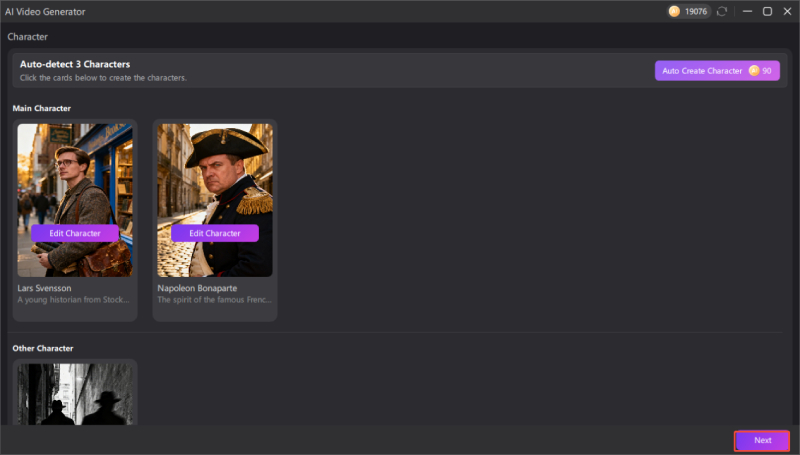Click the 19076 credits balance
This screenshot has height=455, width=800.
[696, 11]
